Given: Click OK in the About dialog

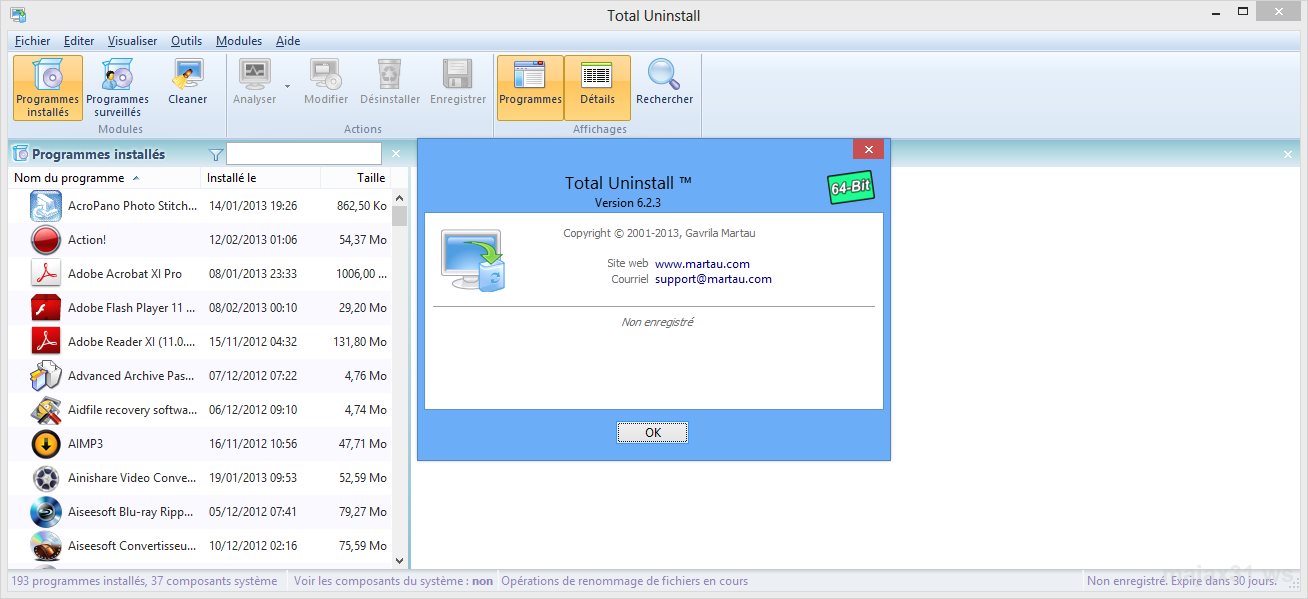Looking at the screenshot, I should pos(653,433).
